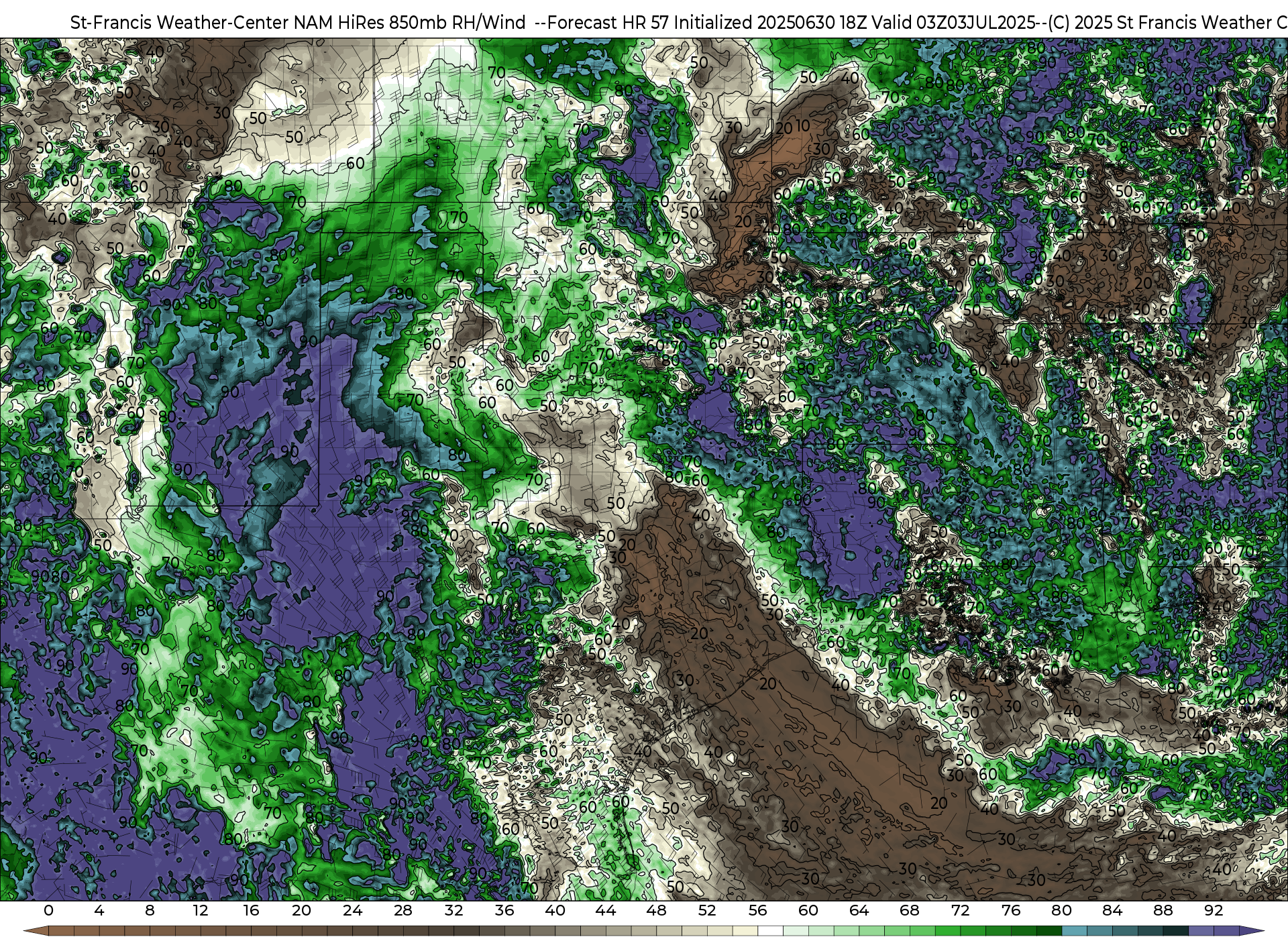Click the '92' label on the color scale

click(x=1214, y=910)
